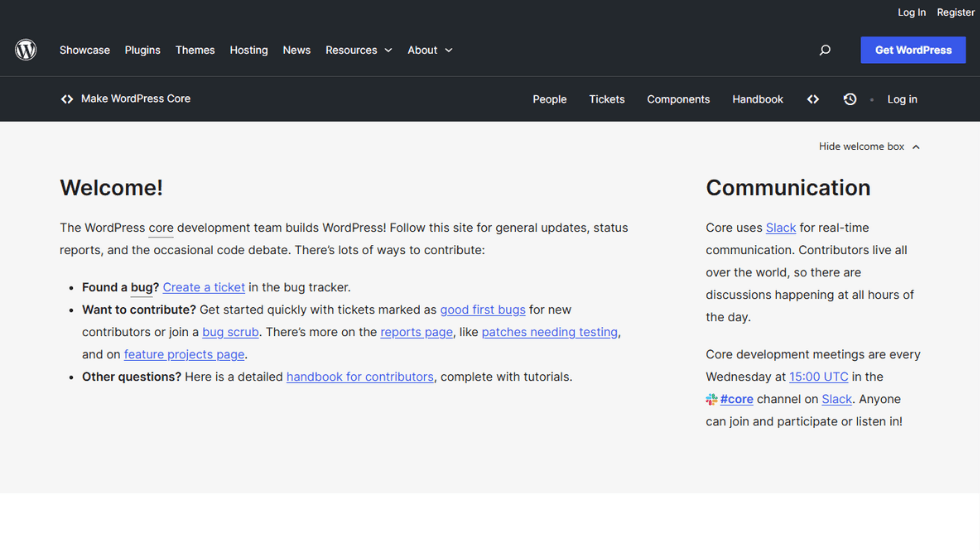Click the underlined word 'core' in the intro
Image resolution: width=980 pixels, height=550 pixels.
pos(161,228)
